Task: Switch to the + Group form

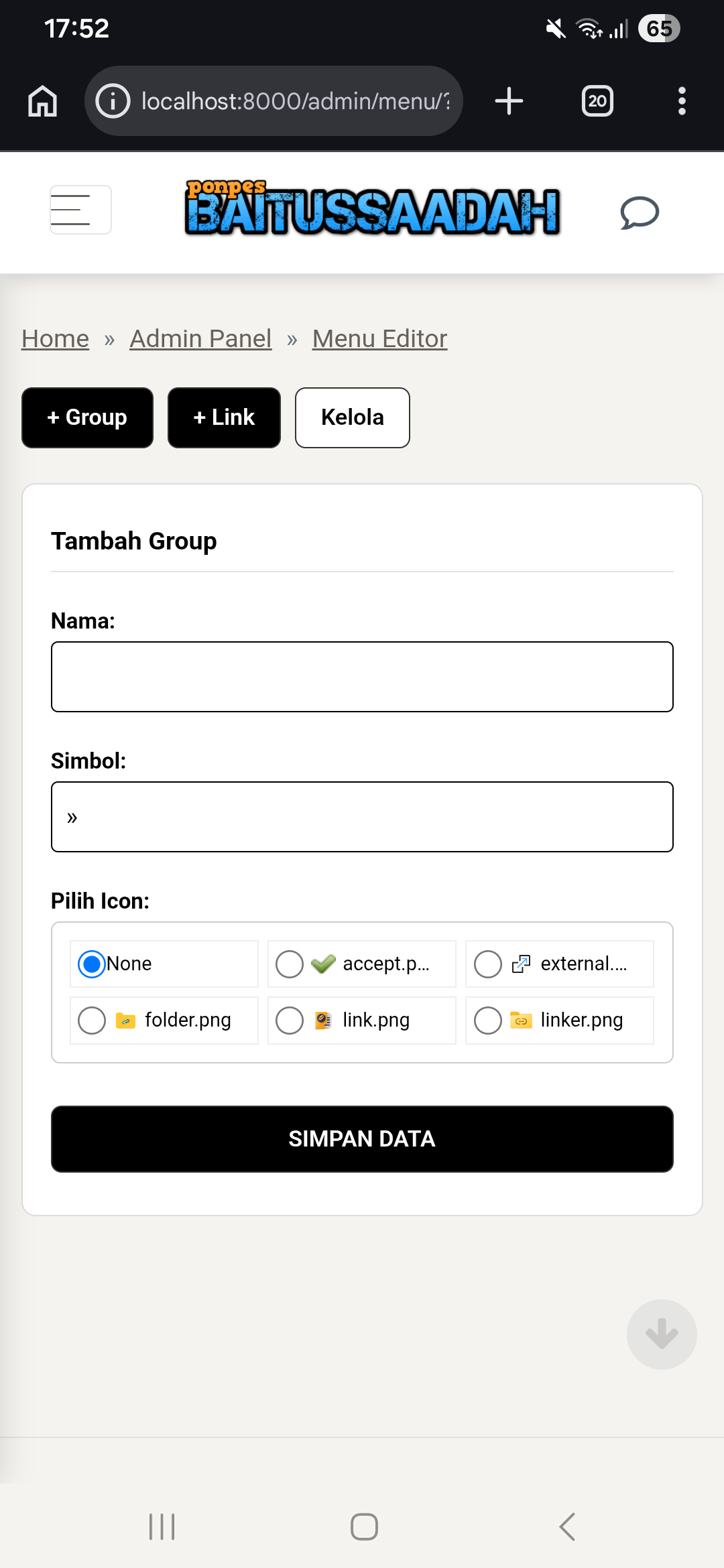Action: 87,417
